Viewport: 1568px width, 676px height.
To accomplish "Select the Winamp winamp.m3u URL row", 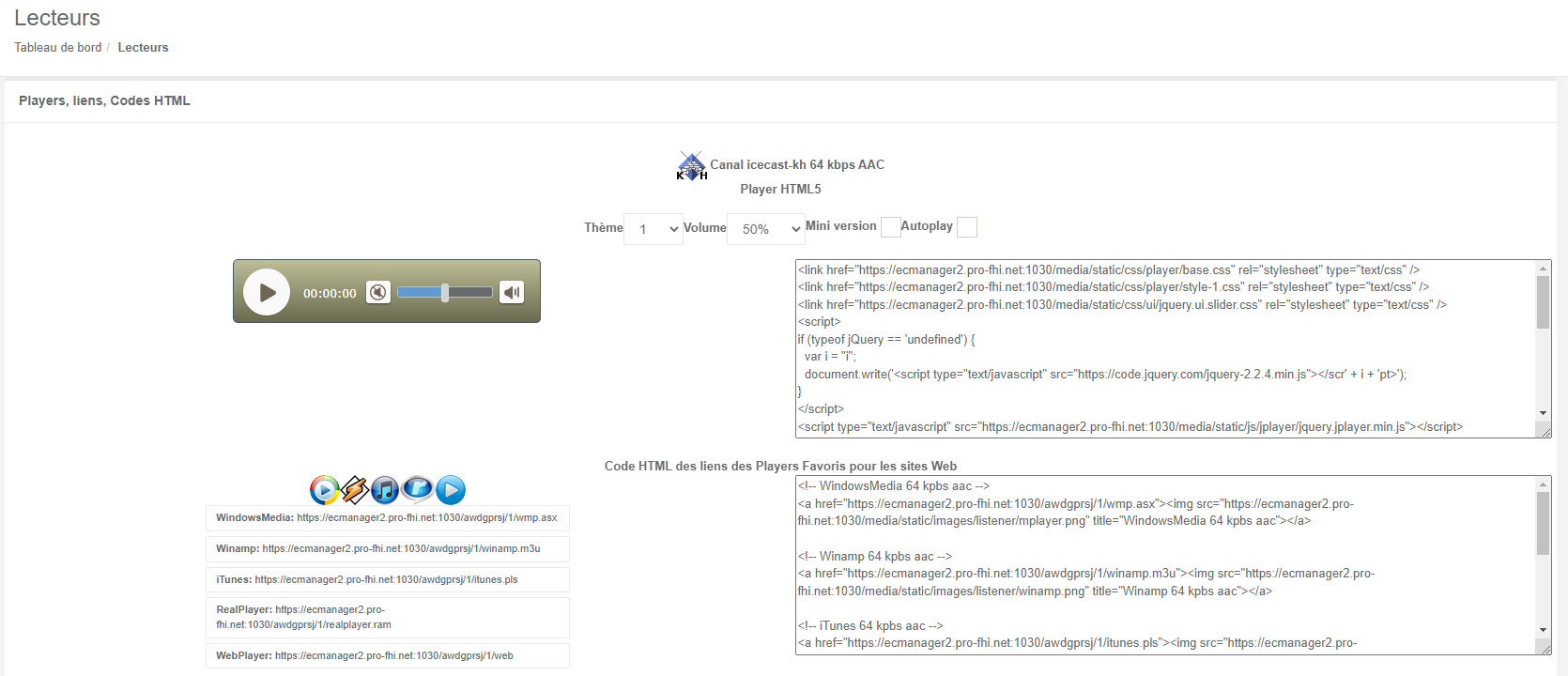I will pyautogui.click(x=388, y=549).
